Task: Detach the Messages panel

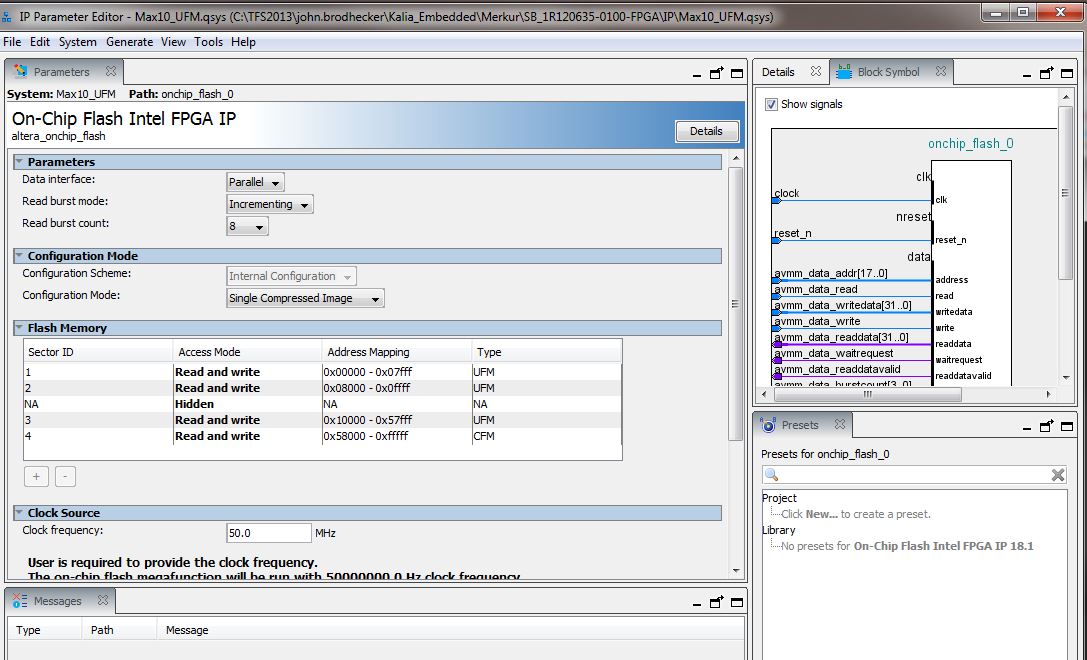Action: 716,601
